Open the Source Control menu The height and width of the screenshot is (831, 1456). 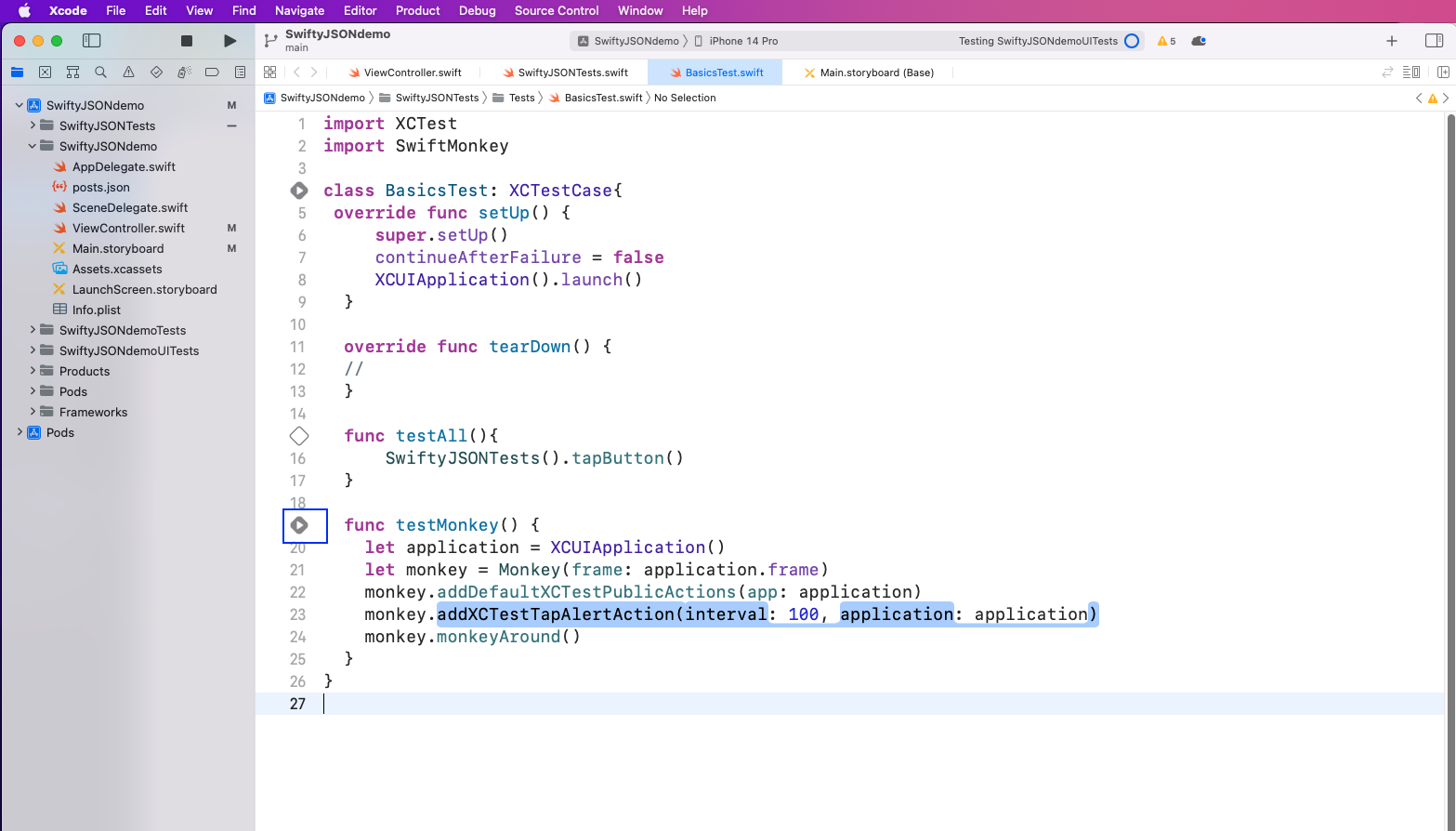point(557,10)
